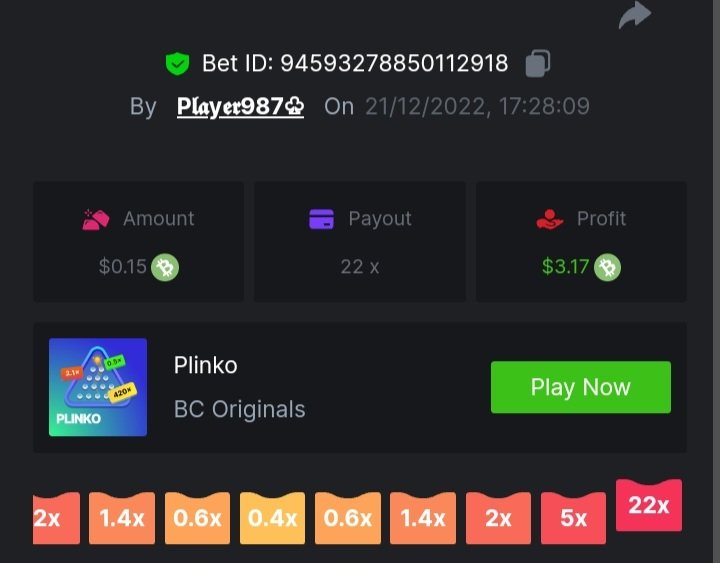This screenshot has height=563, width=720.
Task: Click the bet date and time text
Action: click(477, 107)
